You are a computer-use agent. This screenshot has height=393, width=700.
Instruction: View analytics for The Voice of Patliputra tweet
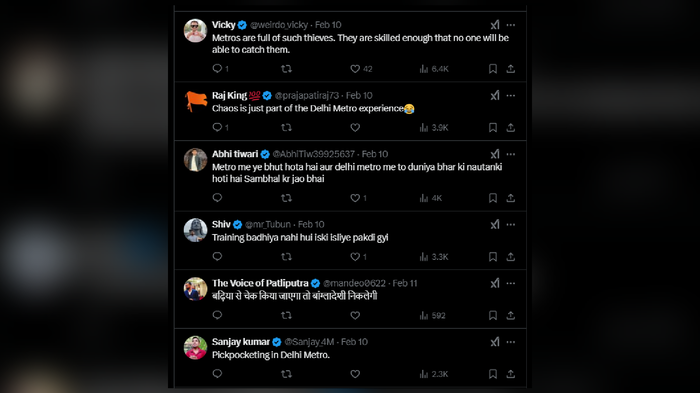point(432,315)
